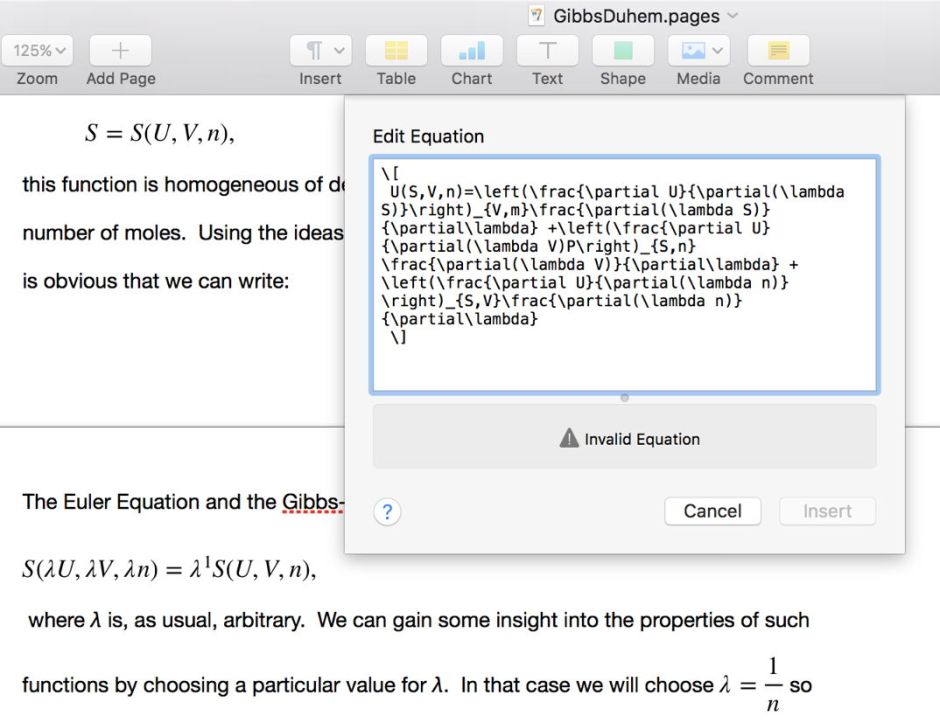Cancel the Edit Equation dialog
This screenshot has height=723, width=940.
click(712, 511)
